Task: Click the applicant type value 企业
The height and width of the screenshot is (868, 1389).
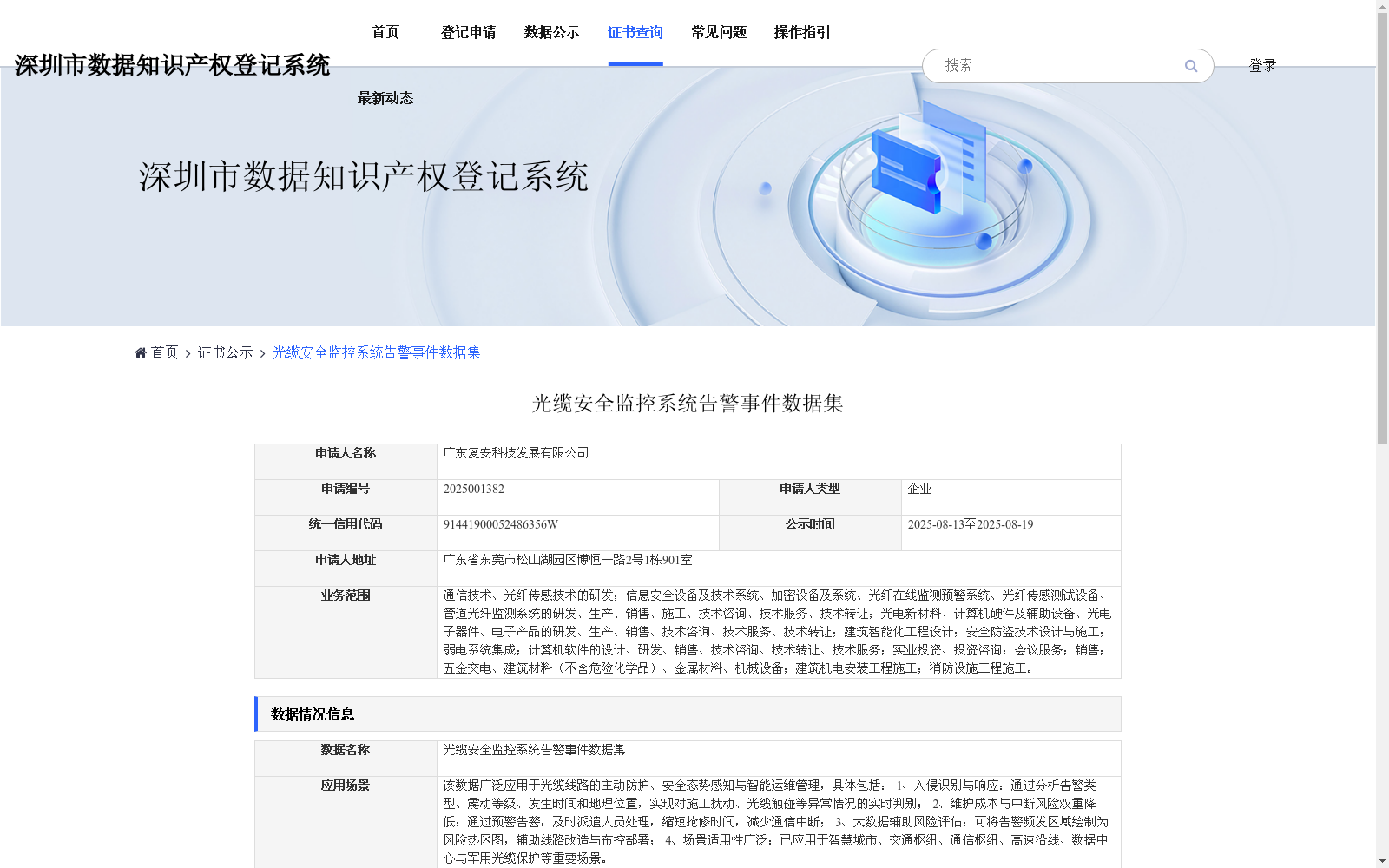Action: [x=919, y=489]
